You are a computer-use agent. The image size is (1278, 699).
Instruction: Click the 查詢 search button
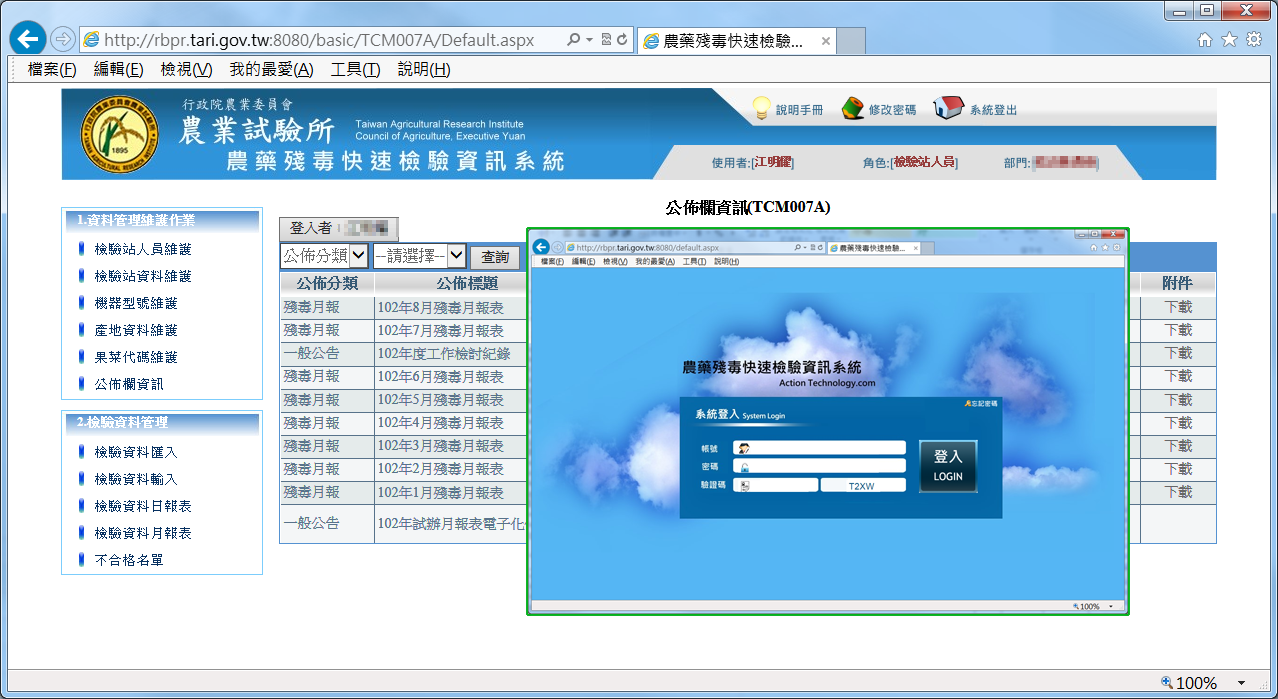tap(495, 257)
